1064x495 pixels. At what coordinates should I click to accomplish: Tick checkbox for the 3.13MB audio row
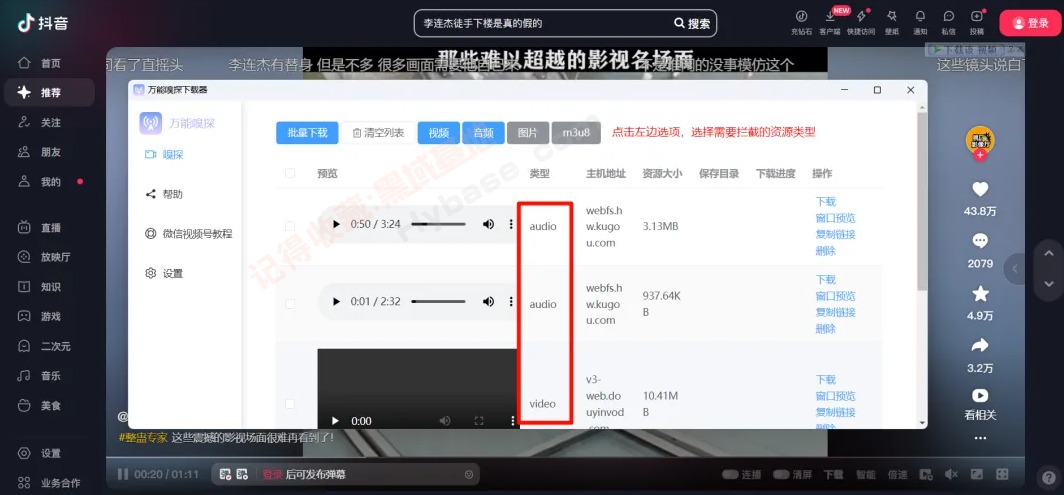click(290, 226)
